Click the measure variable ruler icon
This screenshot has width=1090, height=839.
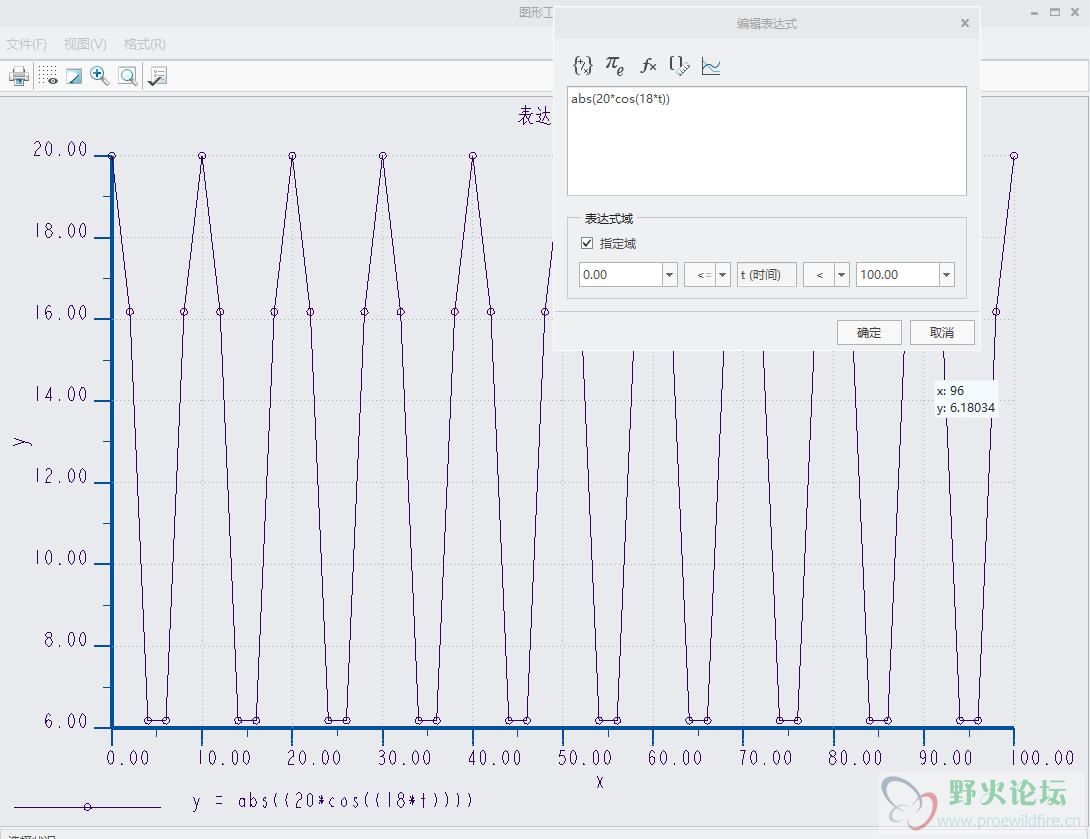pos(679,66)
